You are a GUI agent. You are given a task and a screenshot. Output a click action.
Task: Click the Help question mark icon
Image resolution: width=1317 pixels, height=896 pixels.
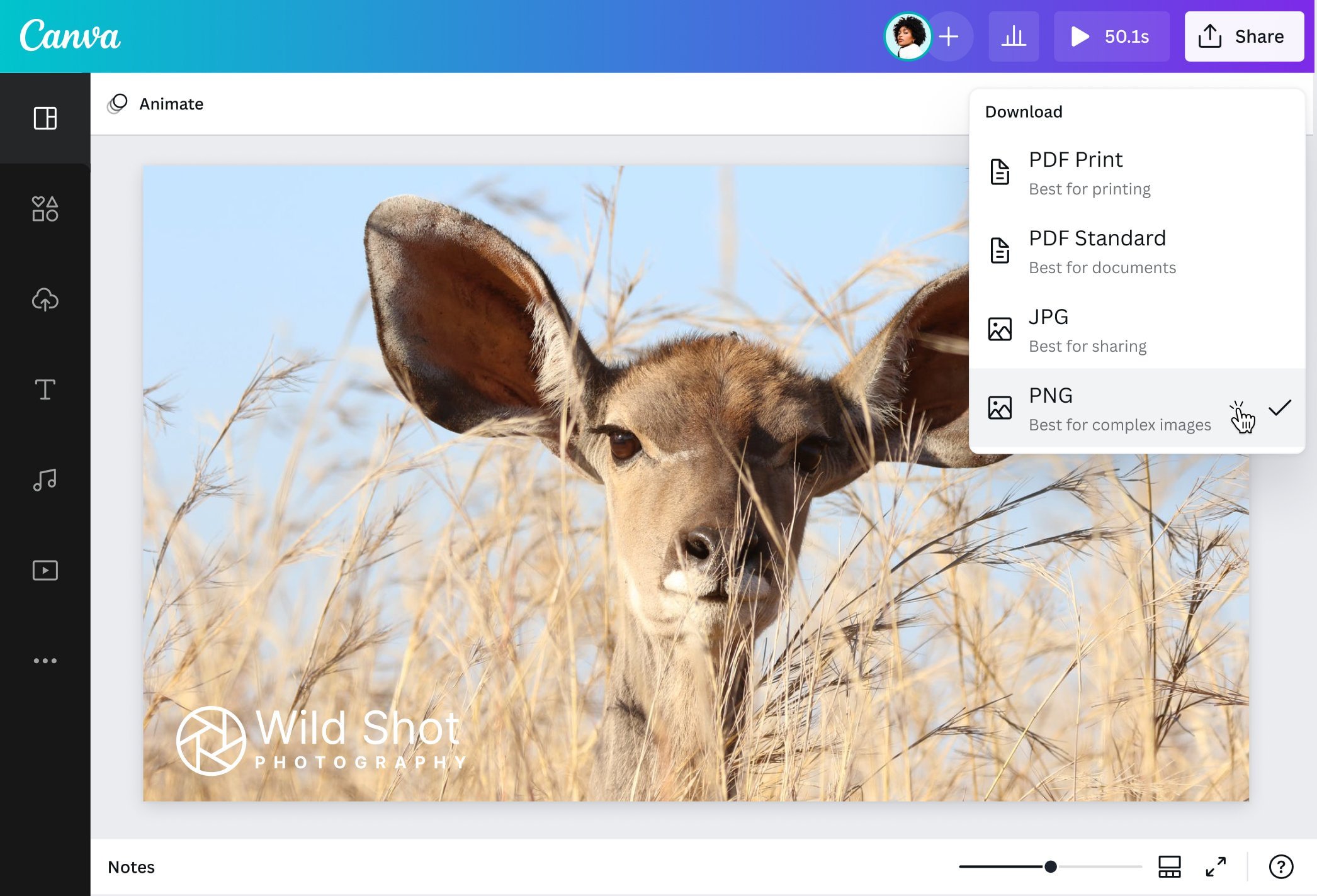point(1281,866)
